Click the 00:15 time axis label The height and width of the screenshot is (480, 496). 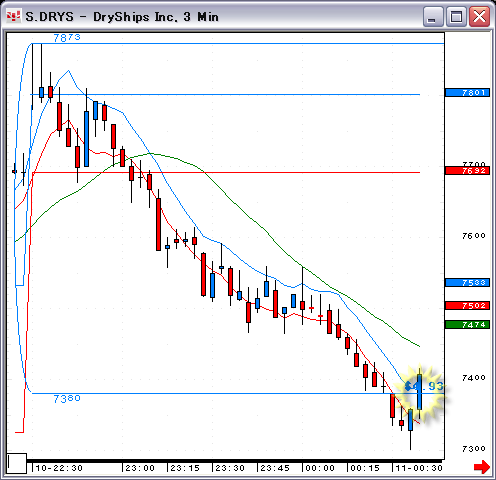pyautogui.click(x=365, y=468)
